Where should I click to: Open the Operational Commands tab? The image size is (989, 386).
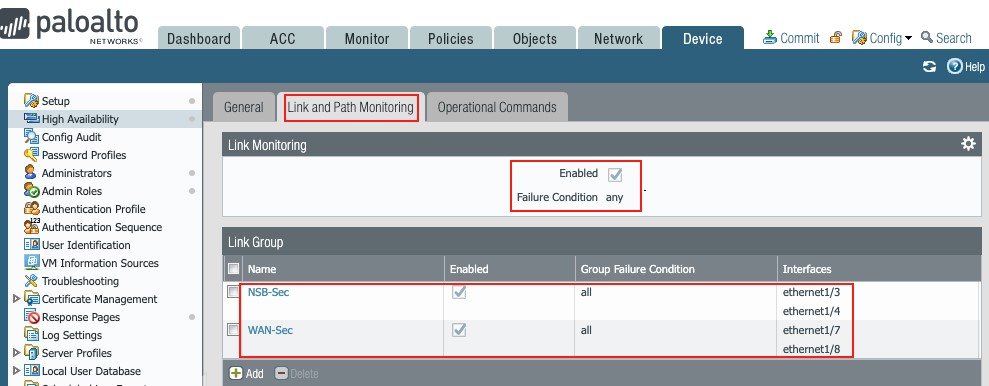pyautogui.click(x=497, y=107)
